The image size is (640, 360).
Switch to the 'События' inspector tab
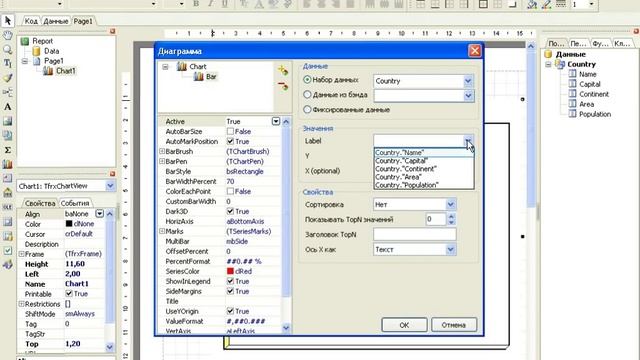pyautogui.click(x=75, y=203)
